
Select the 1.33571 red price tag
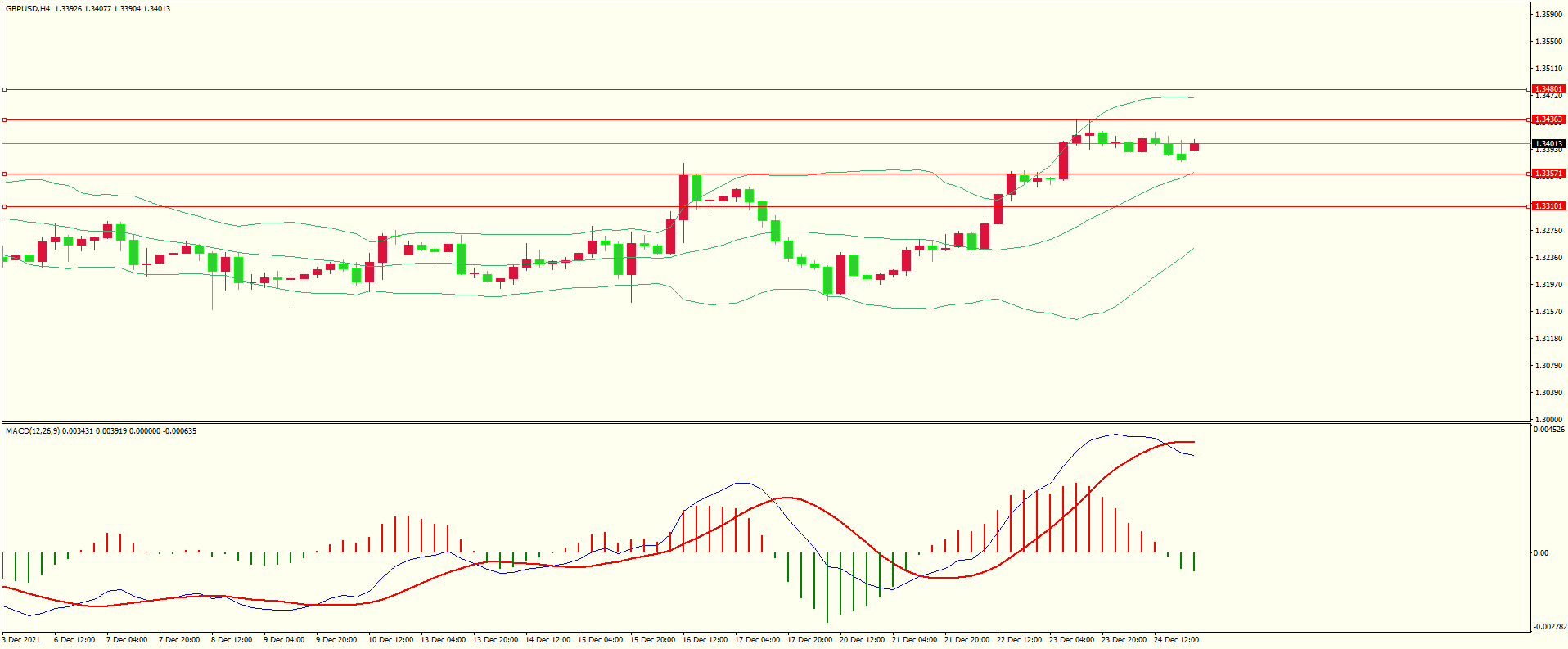(1548, 174)
